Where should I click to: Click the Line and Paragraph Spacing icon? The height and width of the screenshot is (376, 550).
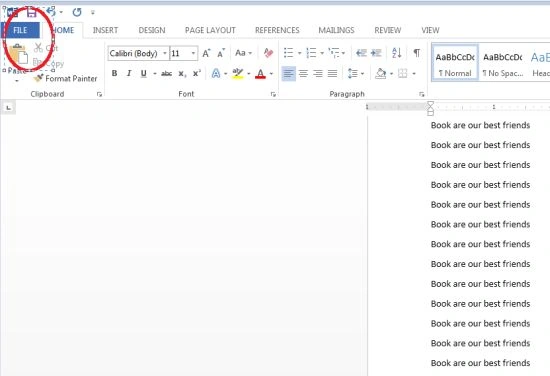click(x=353, y=74)
